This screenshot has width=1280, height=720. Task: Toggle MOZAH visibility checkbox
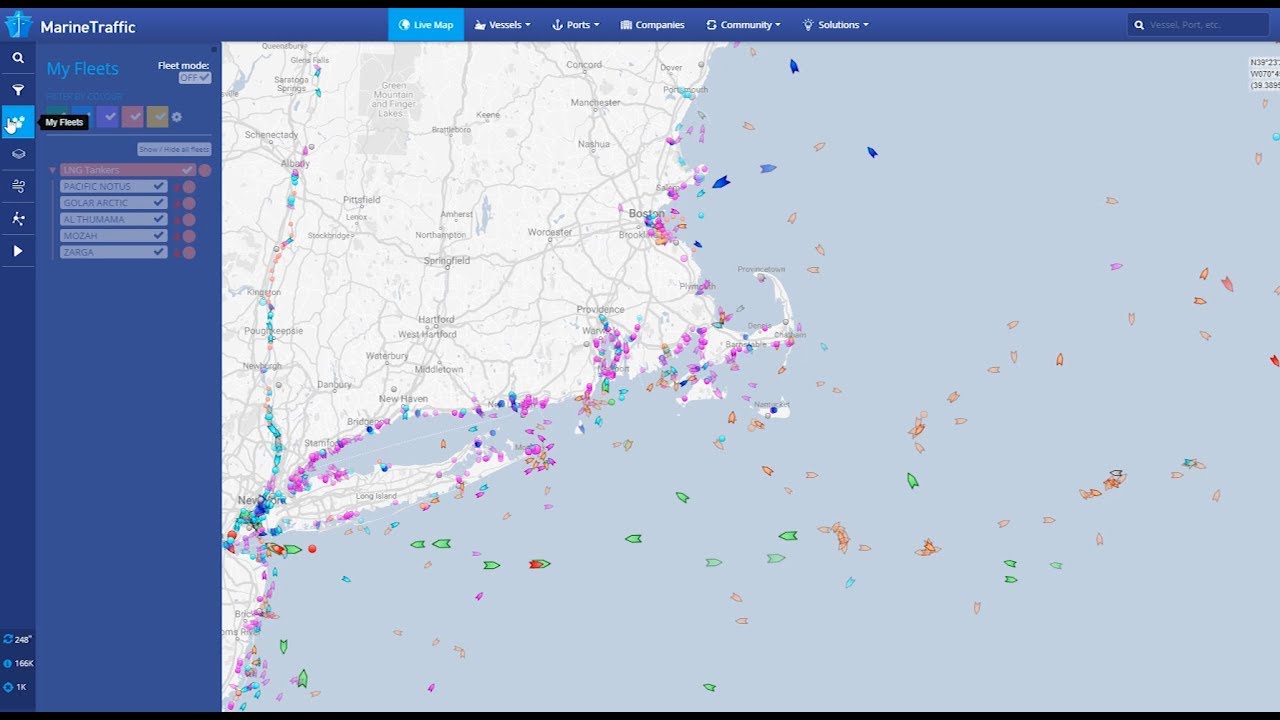pyautogui.click(x=159, y=236)
